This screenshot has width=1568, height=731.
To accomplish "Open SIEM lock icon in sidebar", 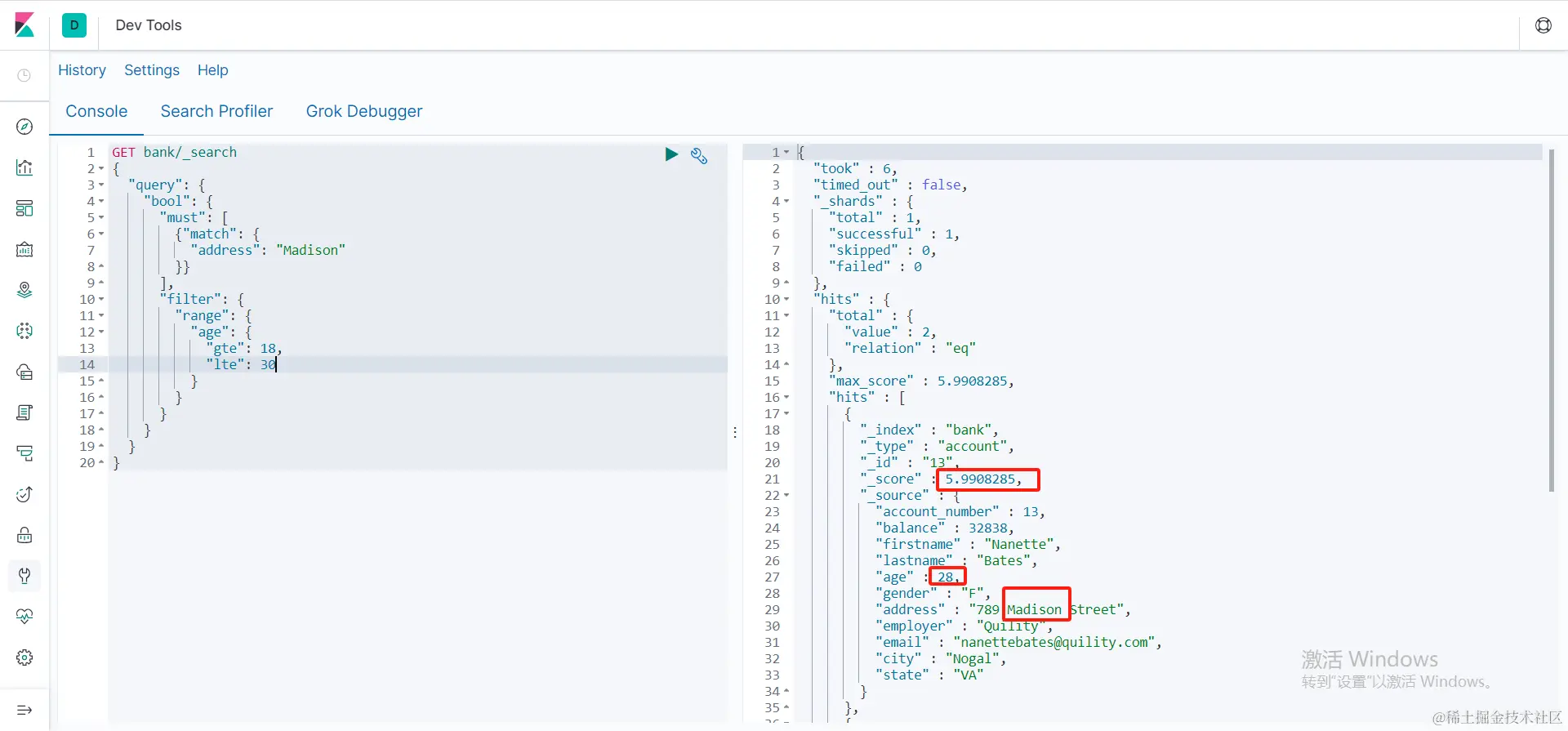I will (24, 535).
